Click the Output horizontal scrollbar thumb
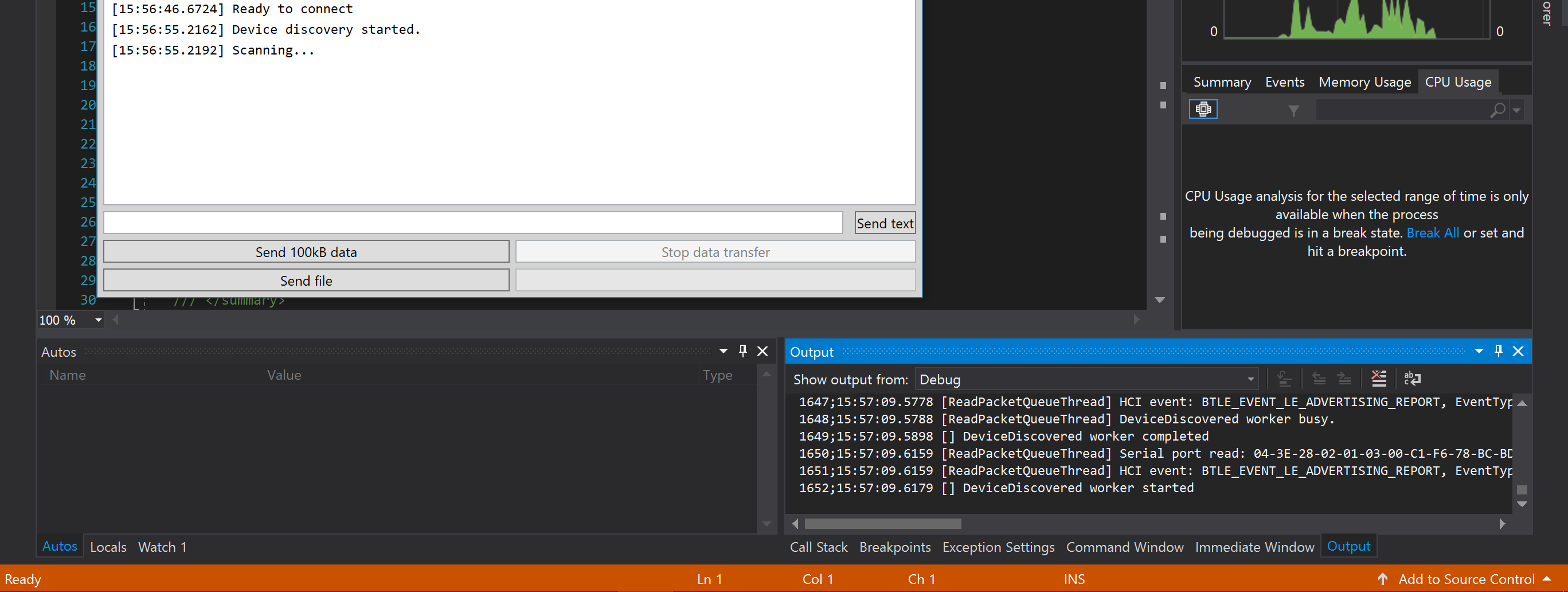 (882, 524)
